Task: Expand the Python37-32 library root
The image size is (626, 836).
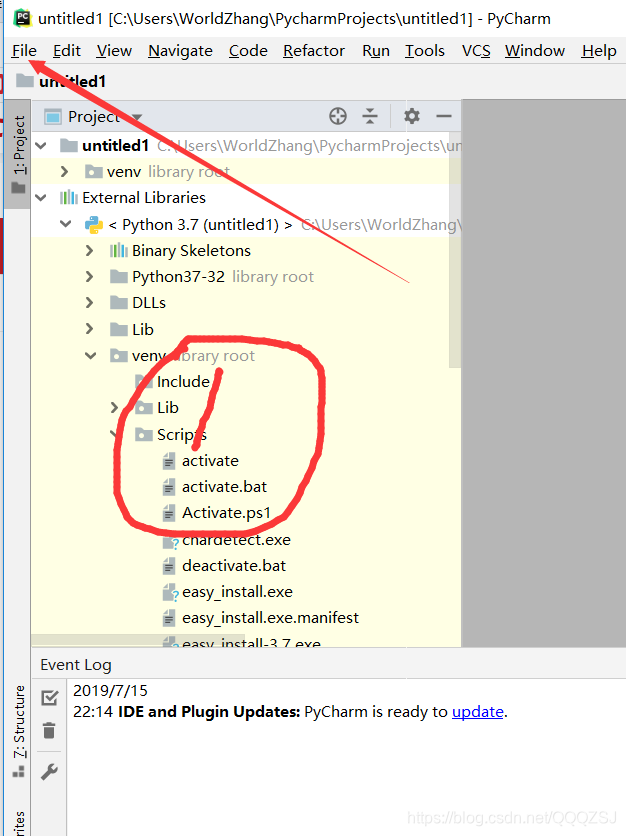Action: click(x=90, y=276)
